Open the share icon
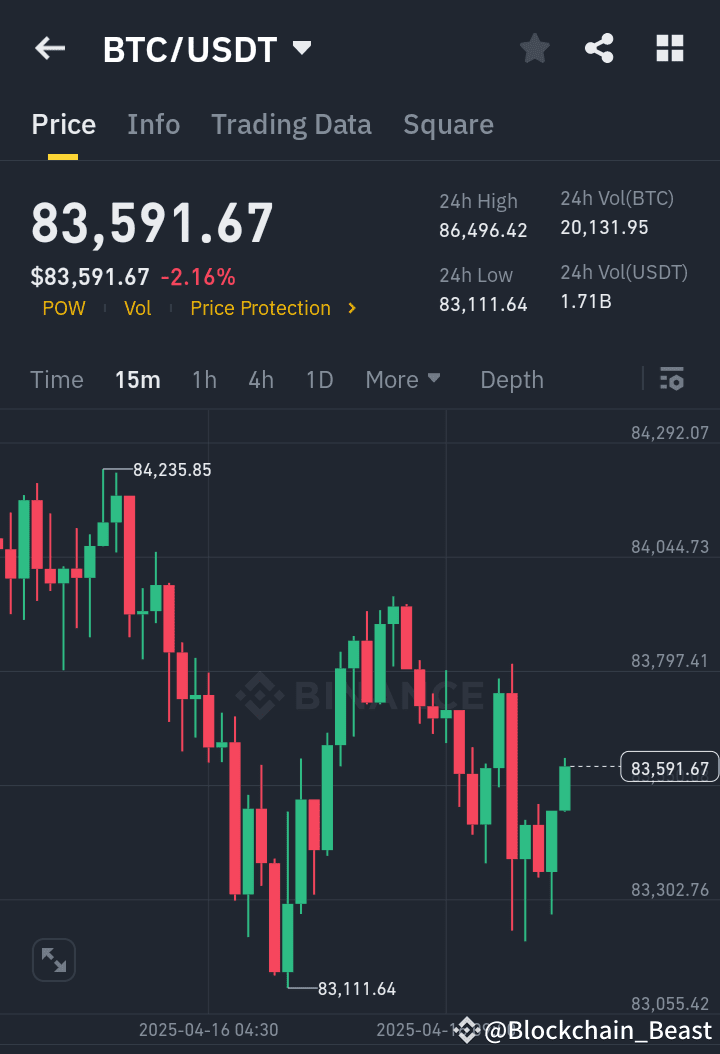Viewport: 720px width, 1054px height. [x=599, y=48]
